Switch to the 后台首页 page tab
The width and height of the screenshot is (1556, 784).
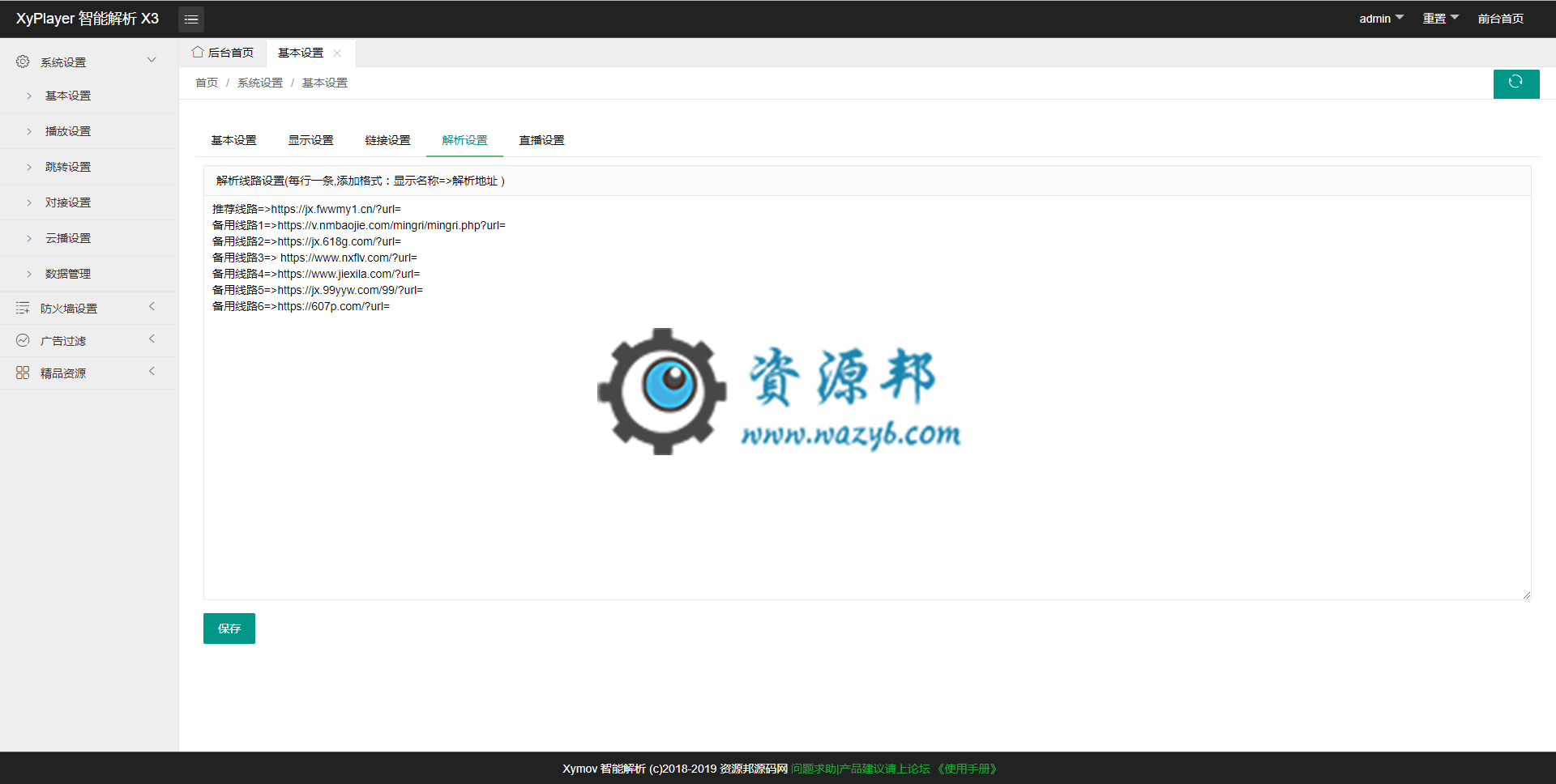(x=223, y=53)
